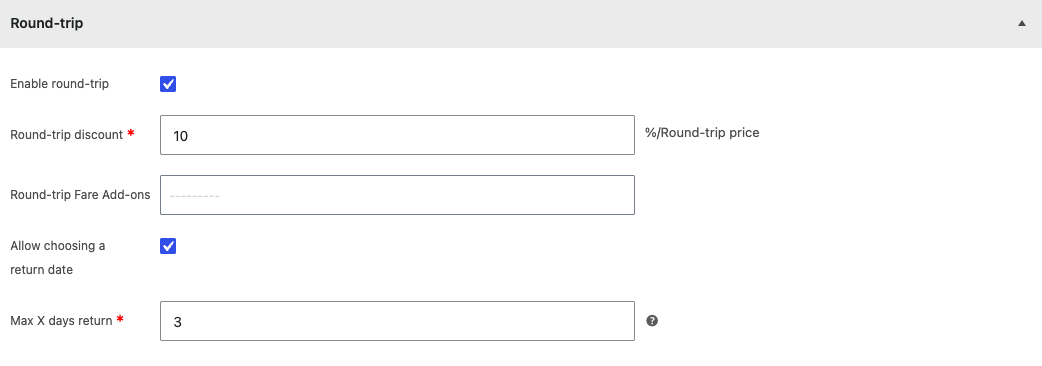Image resolution: width=1042 pixels, height=366 pixels.
Task: Click the Round-trip Fare Add-ons label
Action: 80,195
